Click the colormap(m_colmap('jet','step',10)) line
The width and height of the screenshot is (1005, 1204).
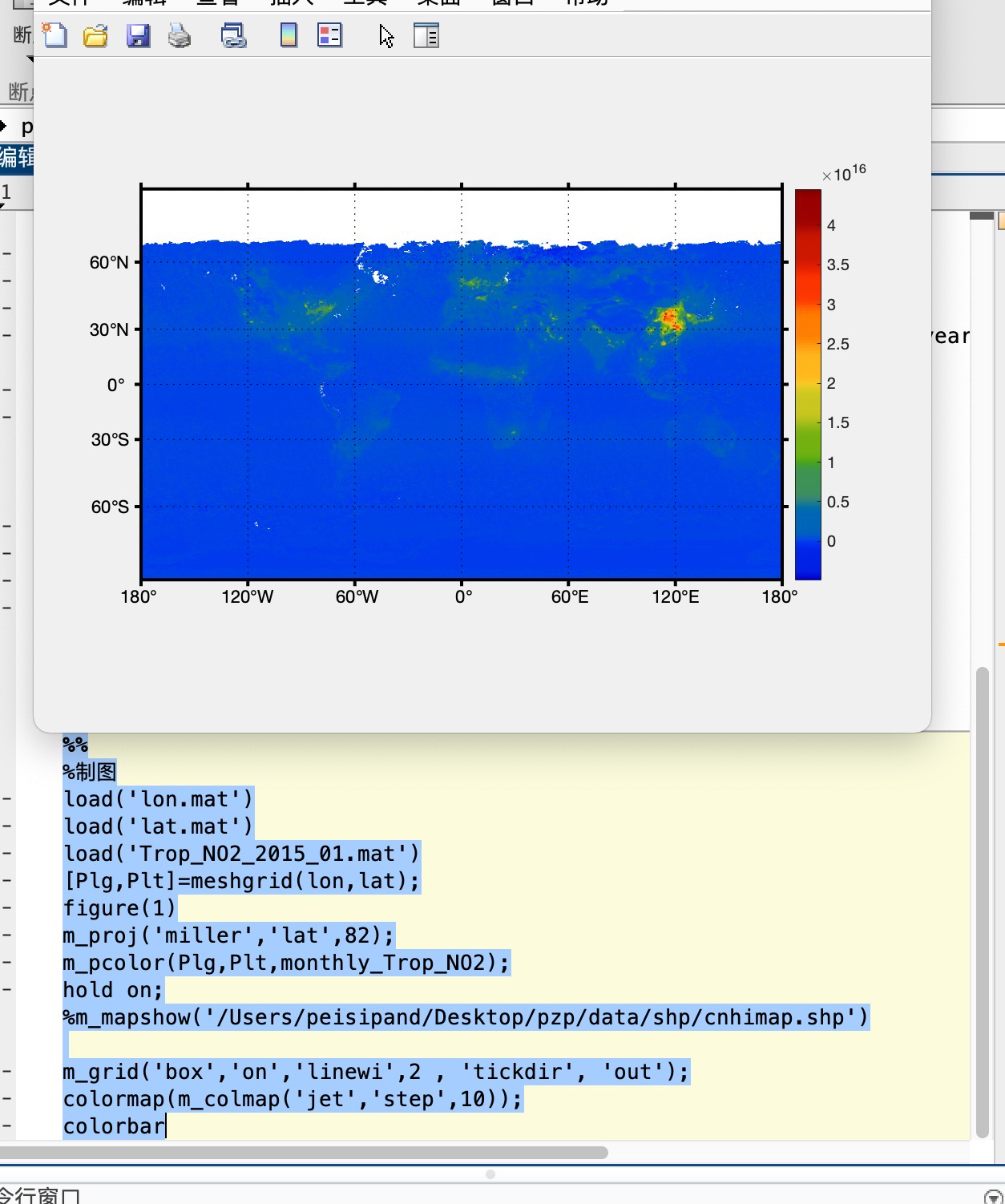(293, 1099)
